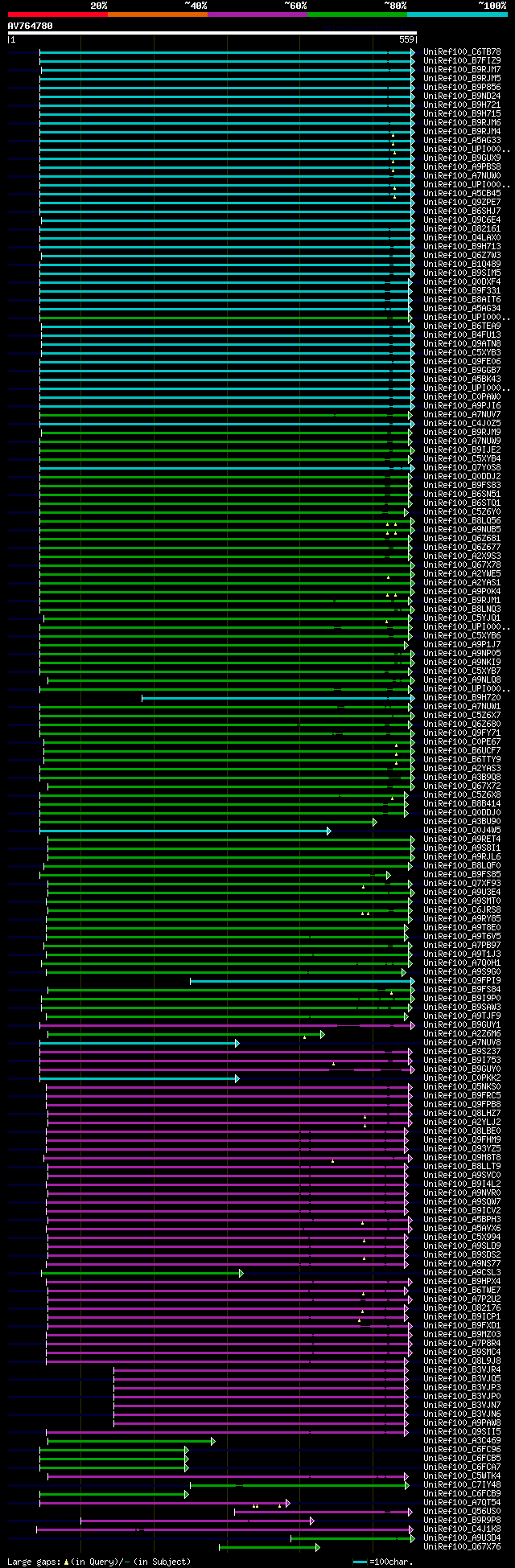The image size is (515, 1568).
Task: Click hit UniRef100_C7IY48
Action: click(462, 1485)
